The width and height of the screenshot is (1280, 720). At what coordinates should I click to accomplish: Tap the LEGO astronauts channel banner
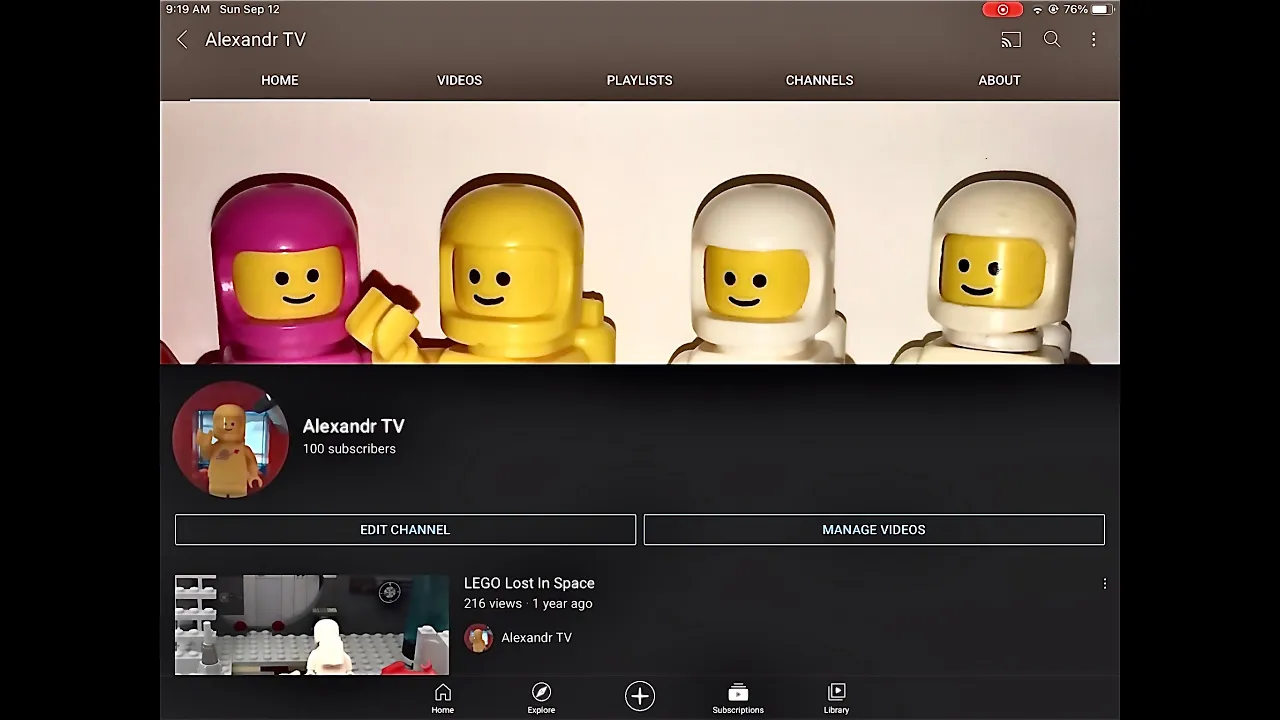[640, 232]
